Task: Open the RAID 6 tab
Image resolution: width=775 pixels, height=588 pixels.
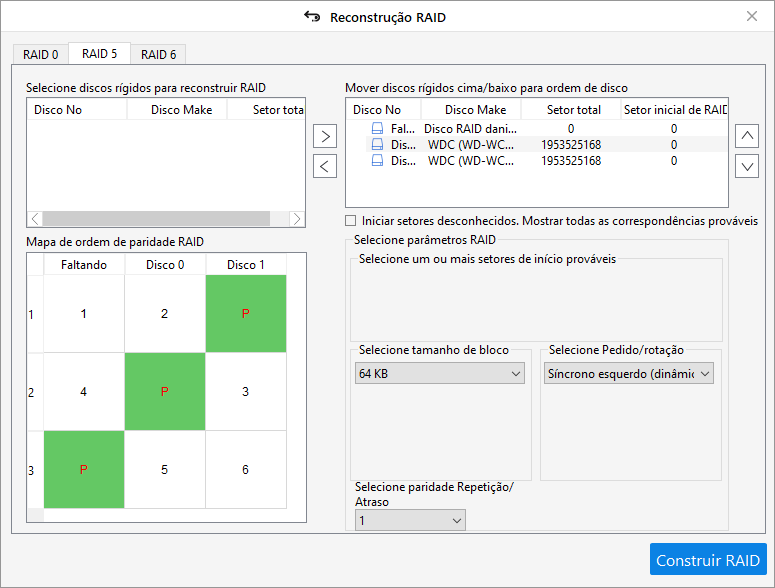Action: [158, 54]
